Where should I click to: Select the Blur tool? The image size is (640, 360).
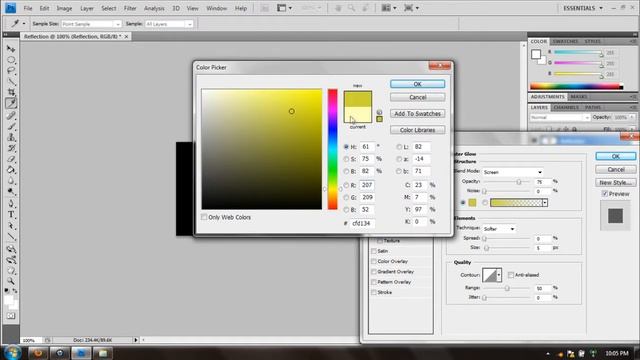click(x=11, y=180)
